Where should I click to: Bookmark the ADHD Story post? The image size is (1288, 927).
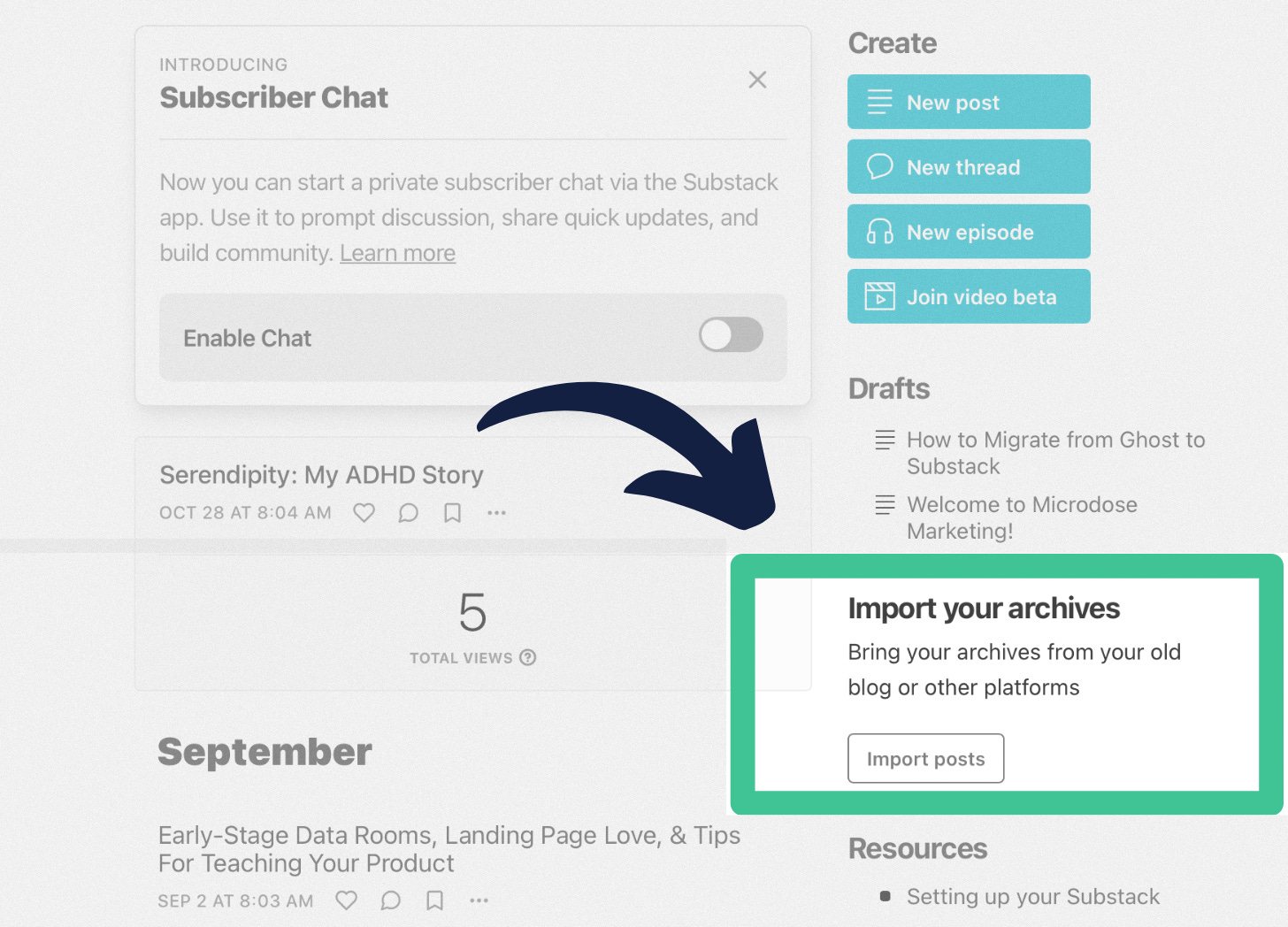tap(452, 512)
